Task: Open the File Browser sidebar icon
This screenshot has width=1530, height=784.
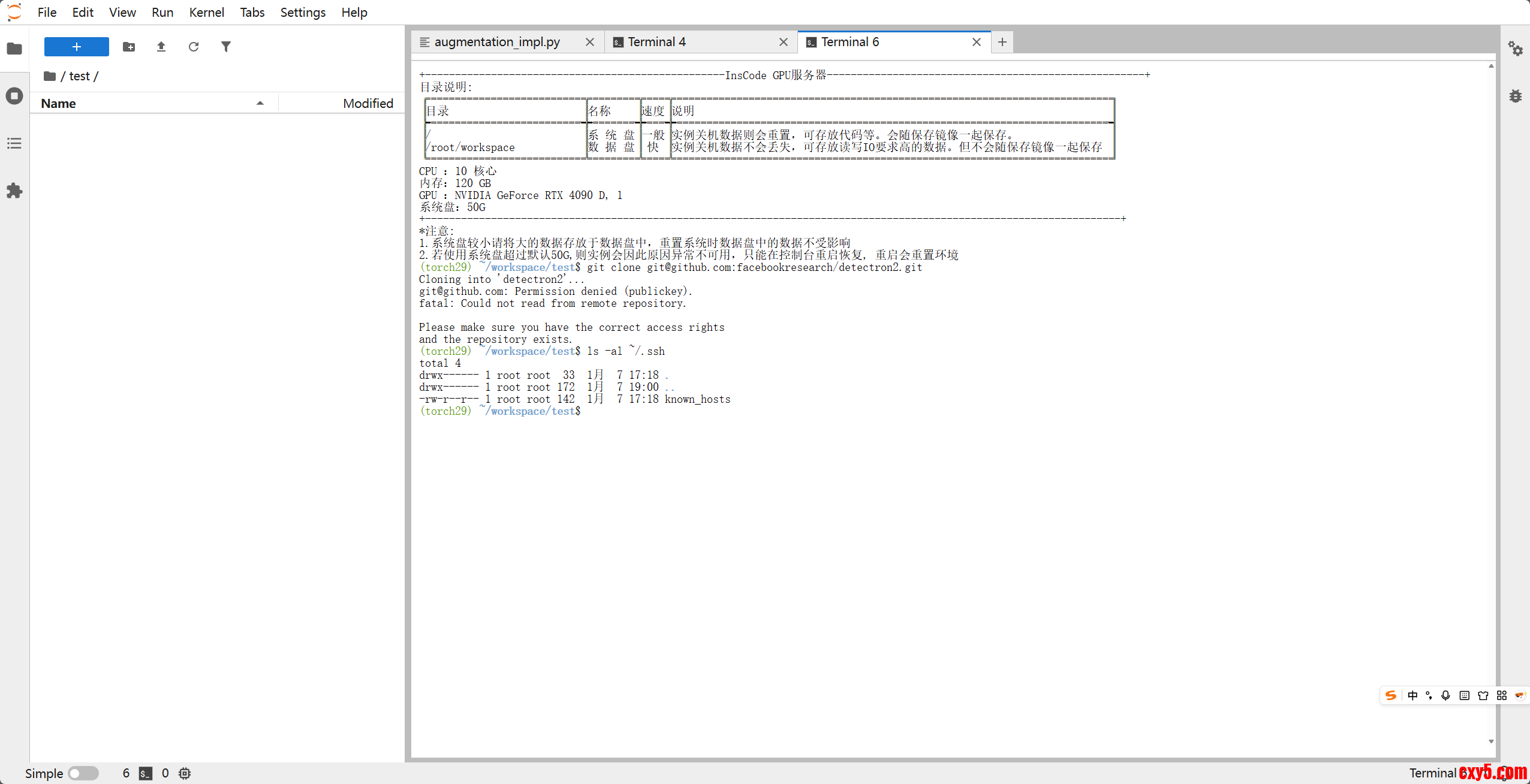Action: click(14, 49)
